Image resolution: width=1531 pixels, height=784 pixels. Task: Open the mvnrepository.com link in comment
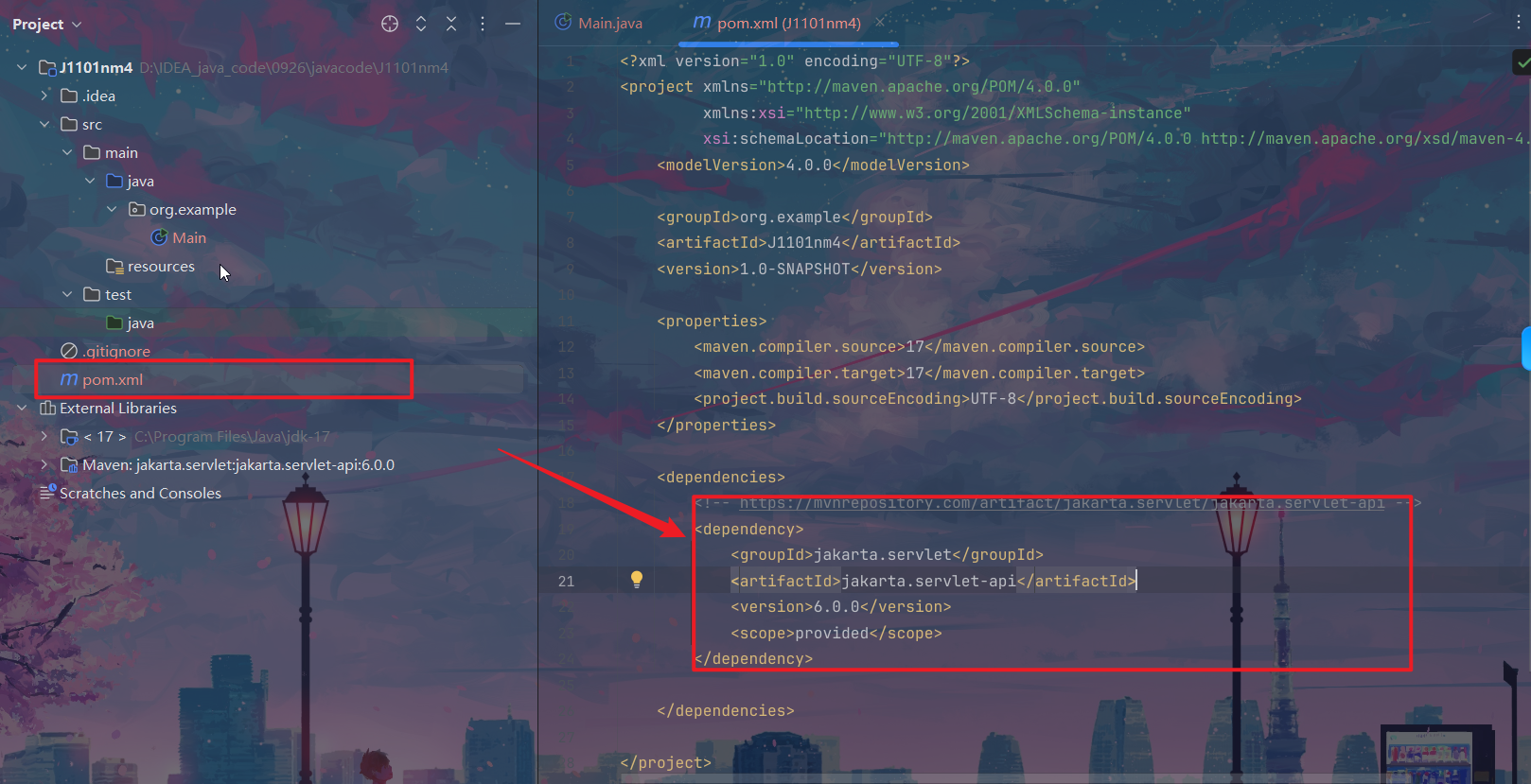click(1062, 502)
